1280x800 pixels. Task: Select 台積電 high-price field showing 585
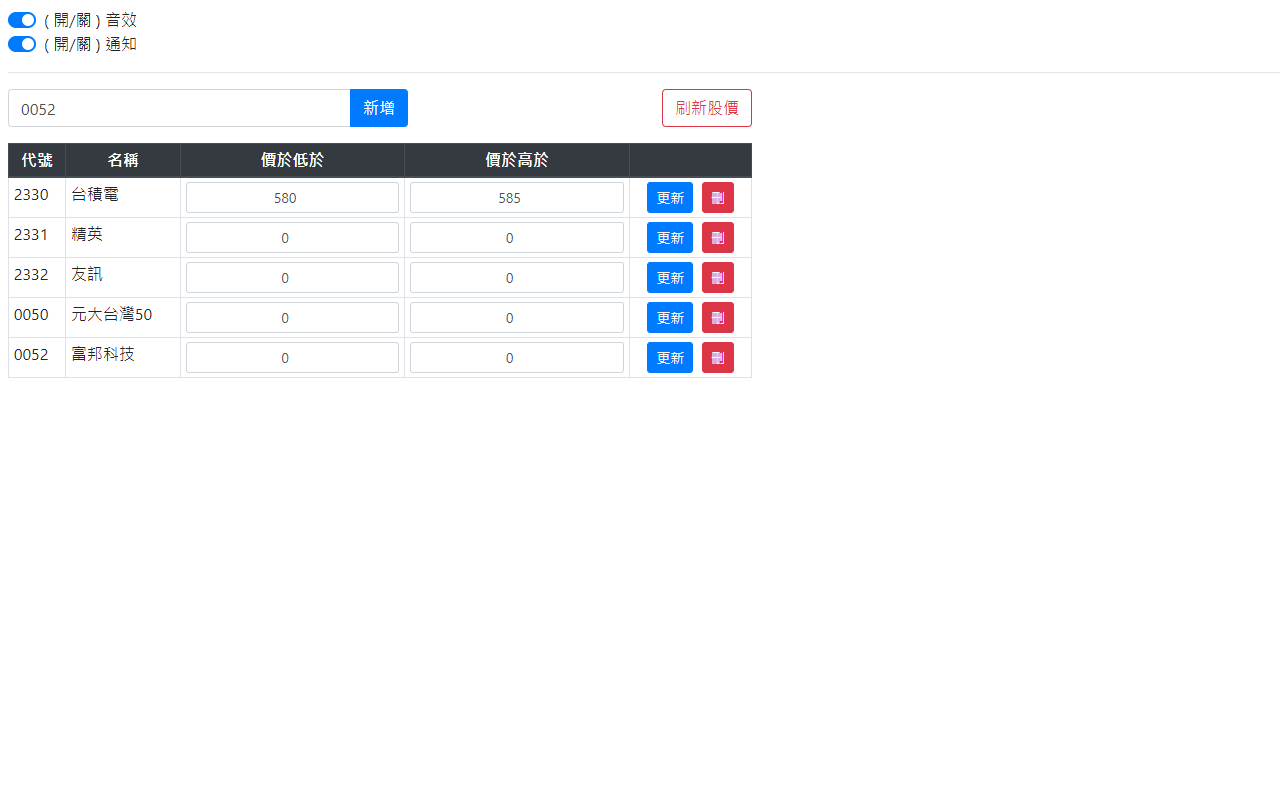516,197
